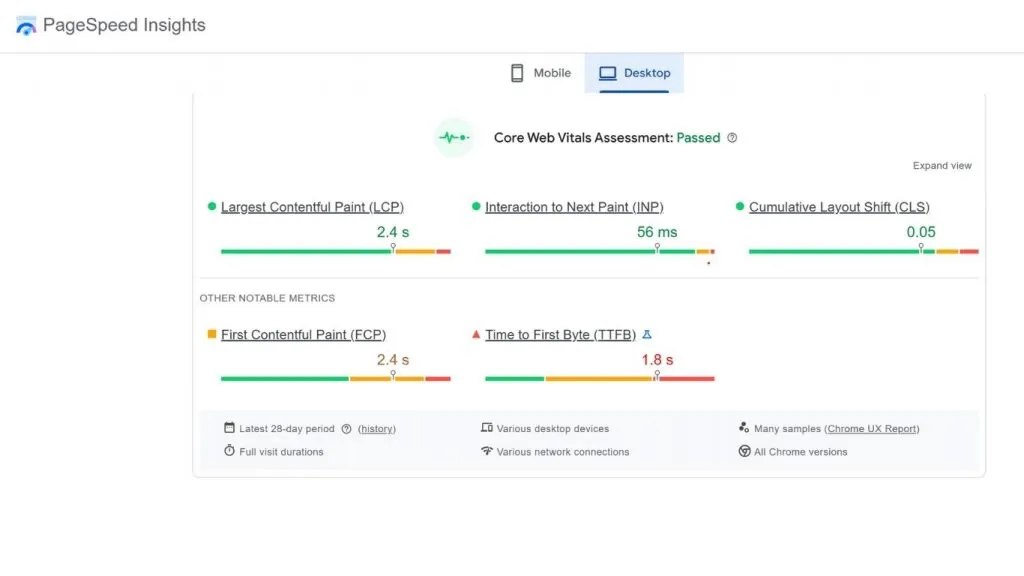
Task: Click green status dot next to CLS
Action: click(740, 206)
